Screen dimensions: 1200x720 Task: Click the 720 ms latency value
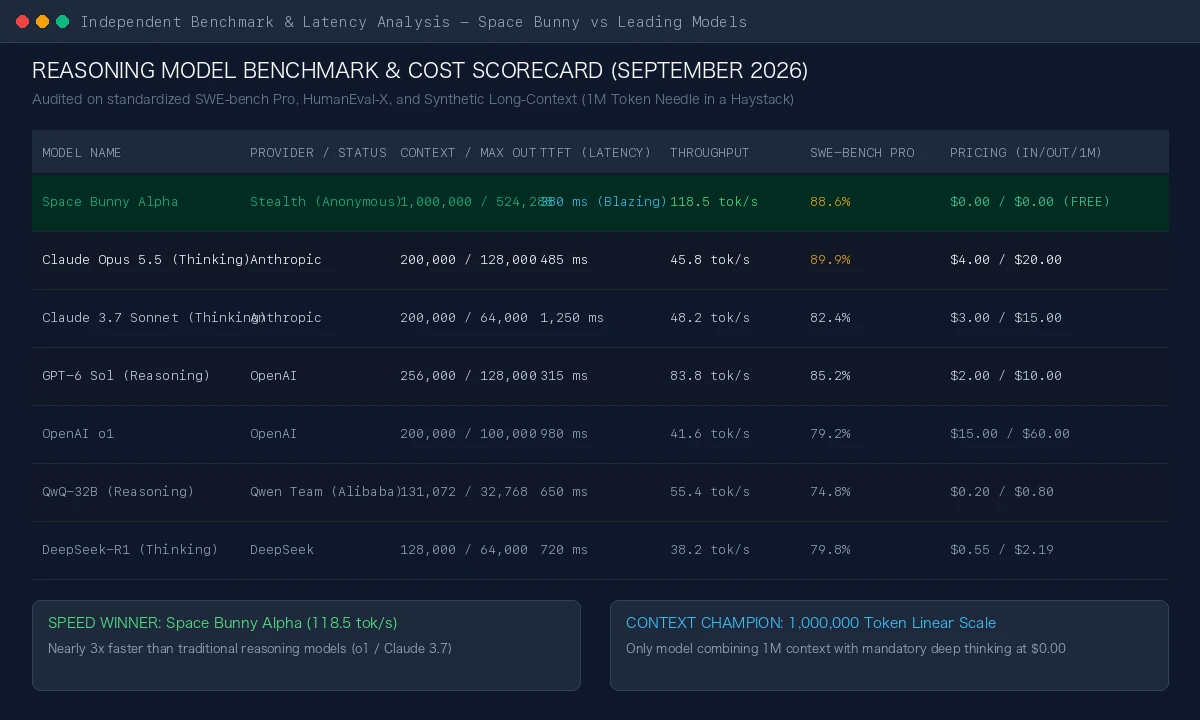click(x=564, y=550)
